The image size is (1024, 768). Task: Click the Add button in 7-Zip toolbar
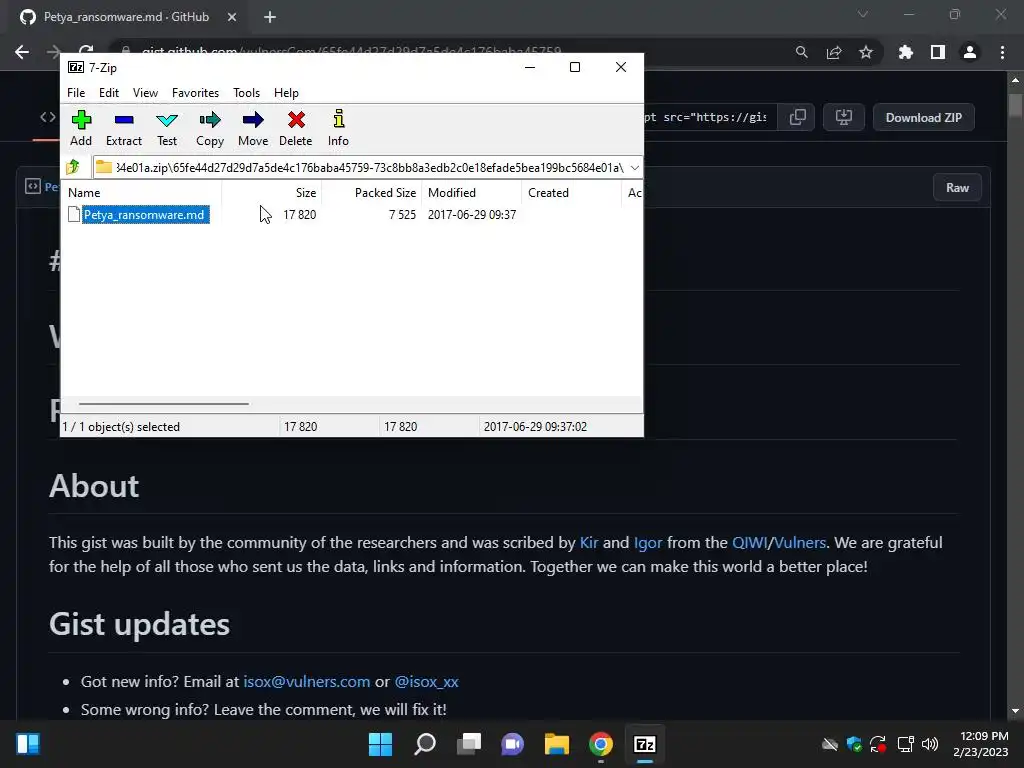81,128
